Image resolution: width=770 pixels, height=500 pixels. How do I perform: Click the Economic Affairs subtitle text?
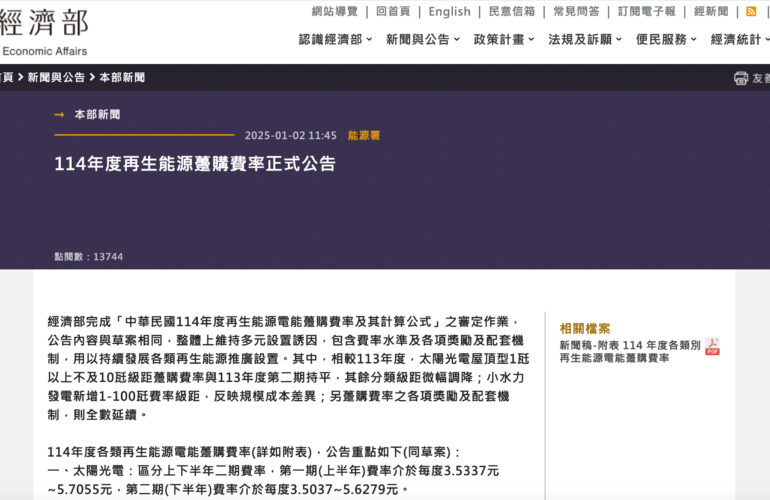[44, 51]
